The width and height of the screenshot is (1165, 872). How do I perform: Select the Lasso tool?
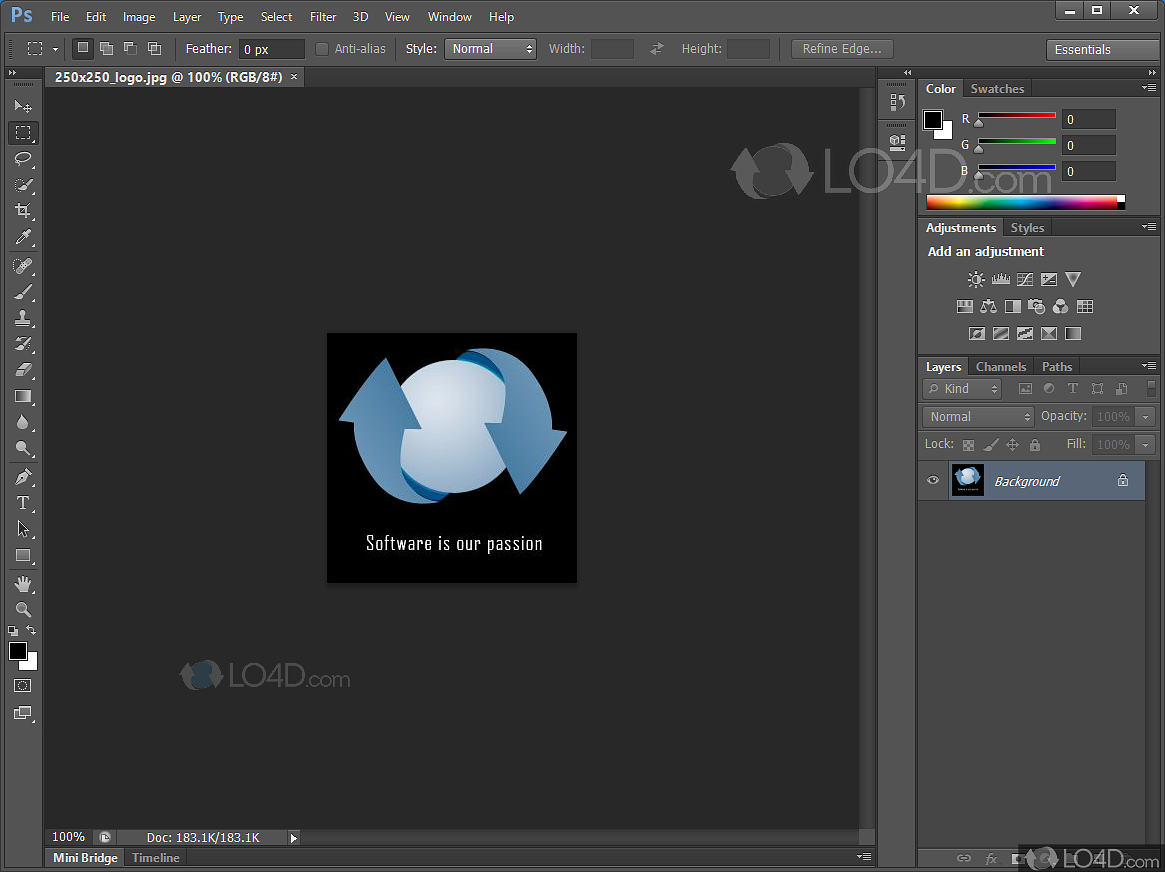pyautogui.click(x=23, y=159)
